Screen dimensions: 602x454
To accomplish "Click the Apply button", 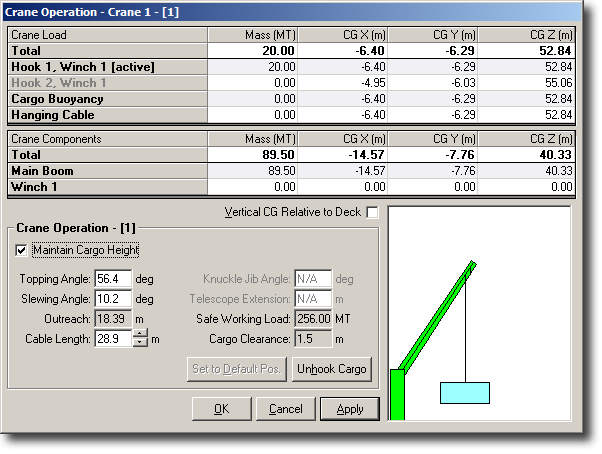I will (350, 409).
